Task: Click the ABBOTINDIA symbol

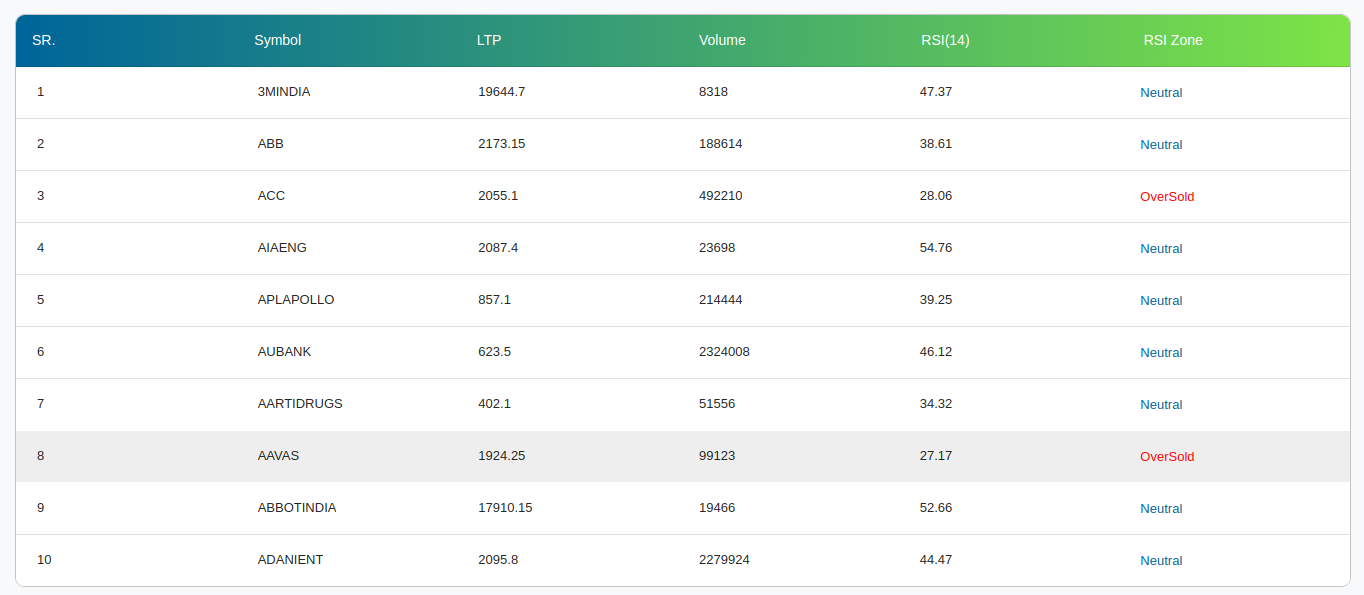Action: 297,508
